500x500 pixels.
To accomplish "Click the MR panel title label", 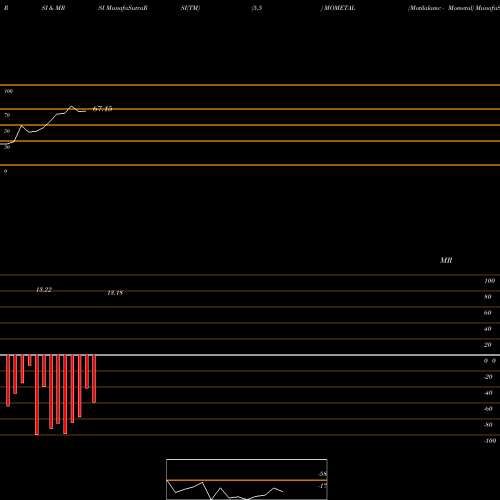I will (x=446, y=261).
